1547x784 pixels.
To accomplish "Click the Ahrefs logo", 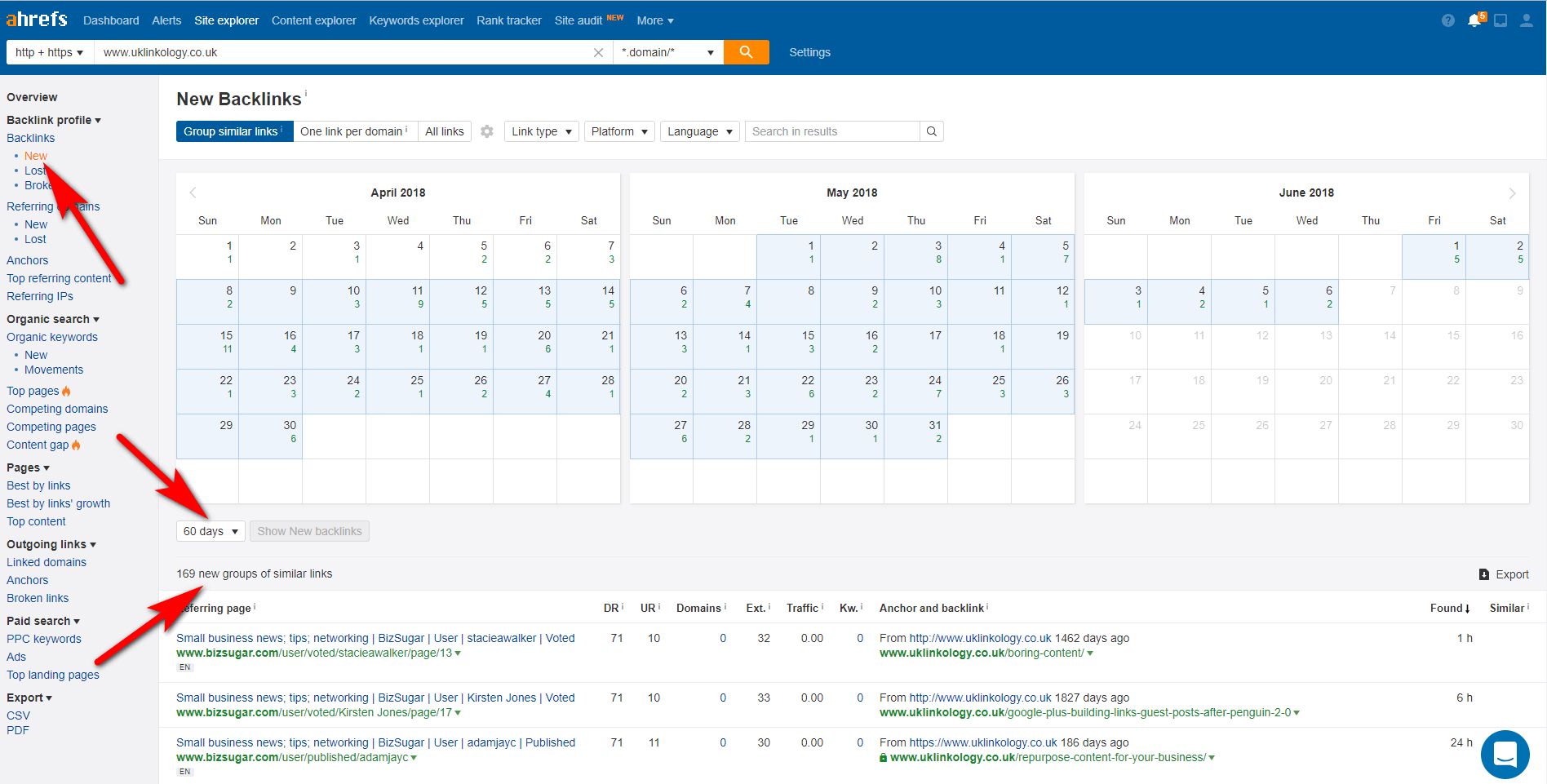I will click(x=37, y=19).
